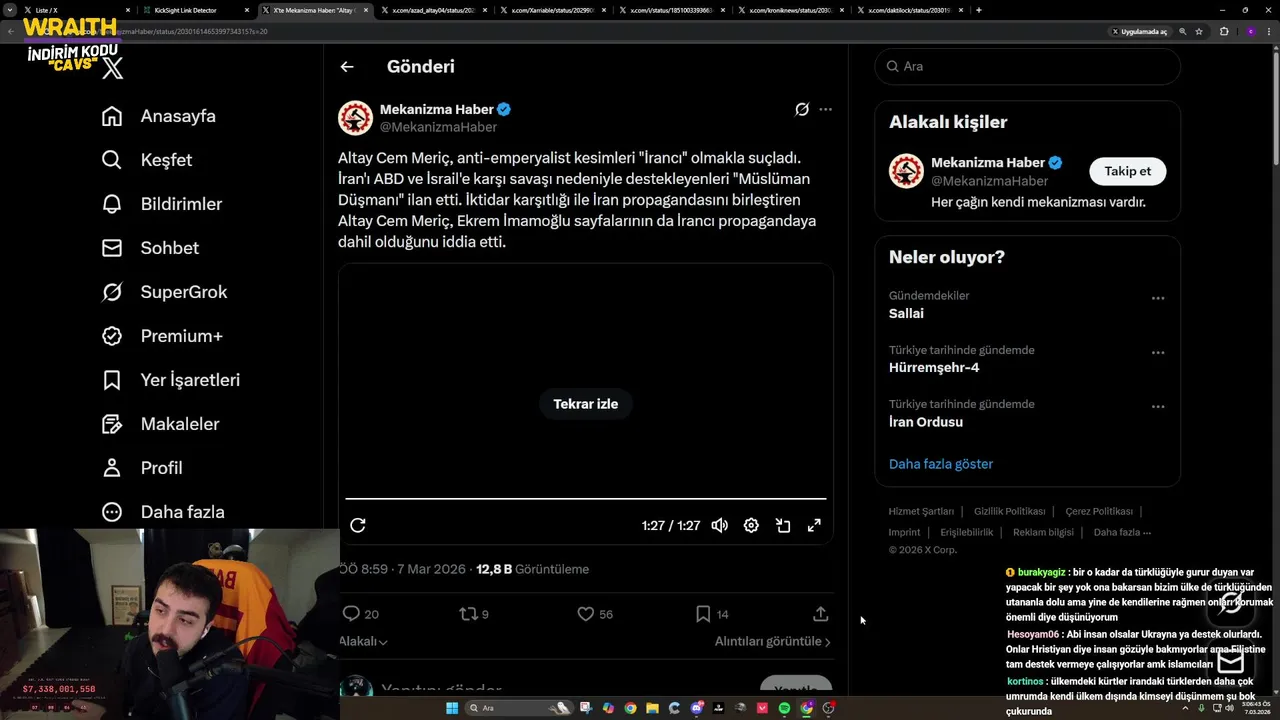This screenshot has height=720, width=1280.
Task: Click the Uygulamada aç button in address bar
Action: 1139,31
